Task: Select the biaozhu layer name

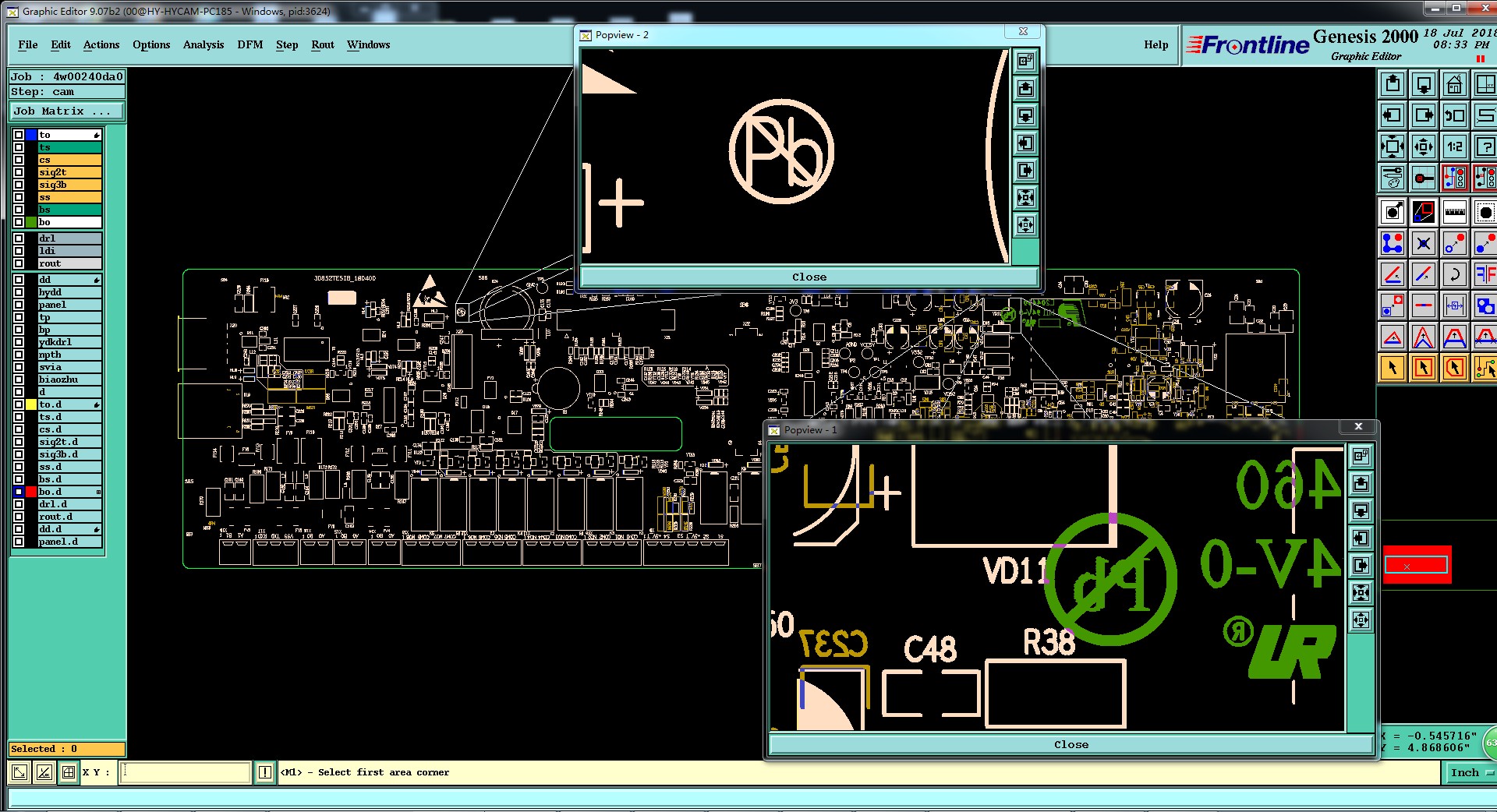Action: coord(69,380)
